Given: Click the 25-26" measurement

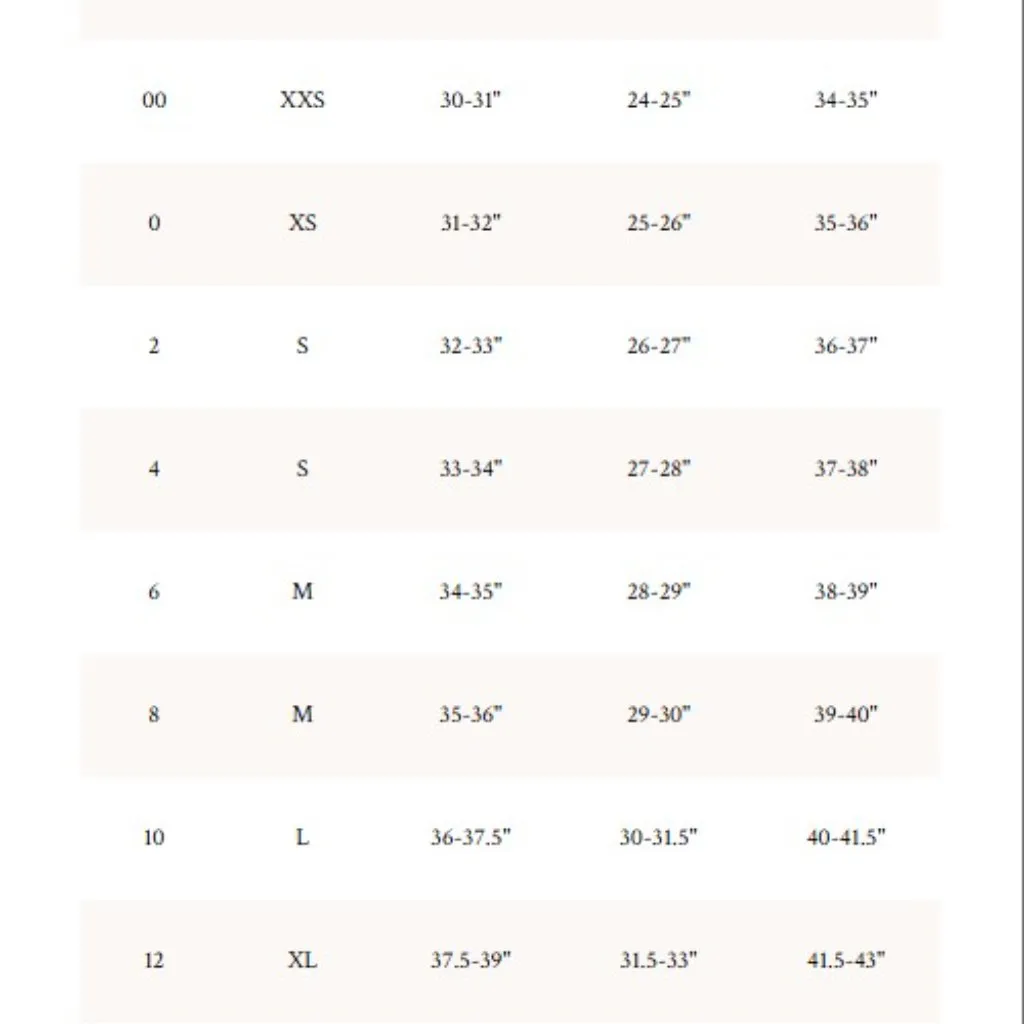Looking at the screenshot, I should [659, 223].
